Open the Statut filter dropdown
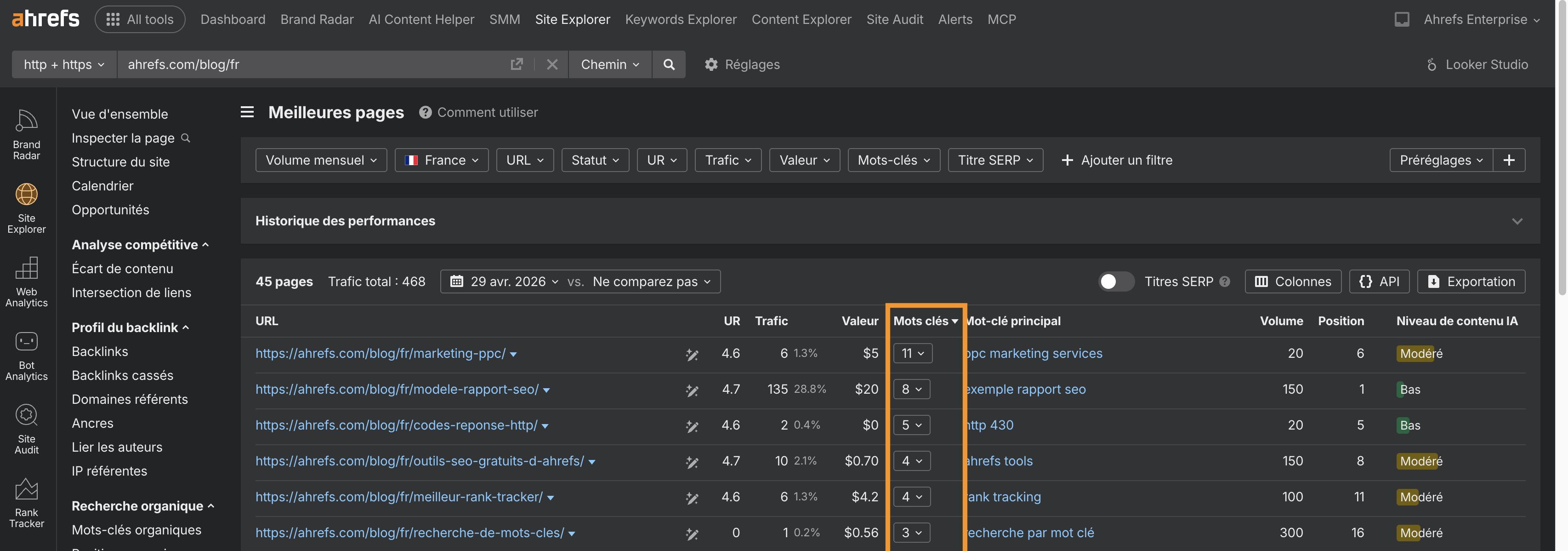Screen dimensions: 1568x551 click(595, 160)
